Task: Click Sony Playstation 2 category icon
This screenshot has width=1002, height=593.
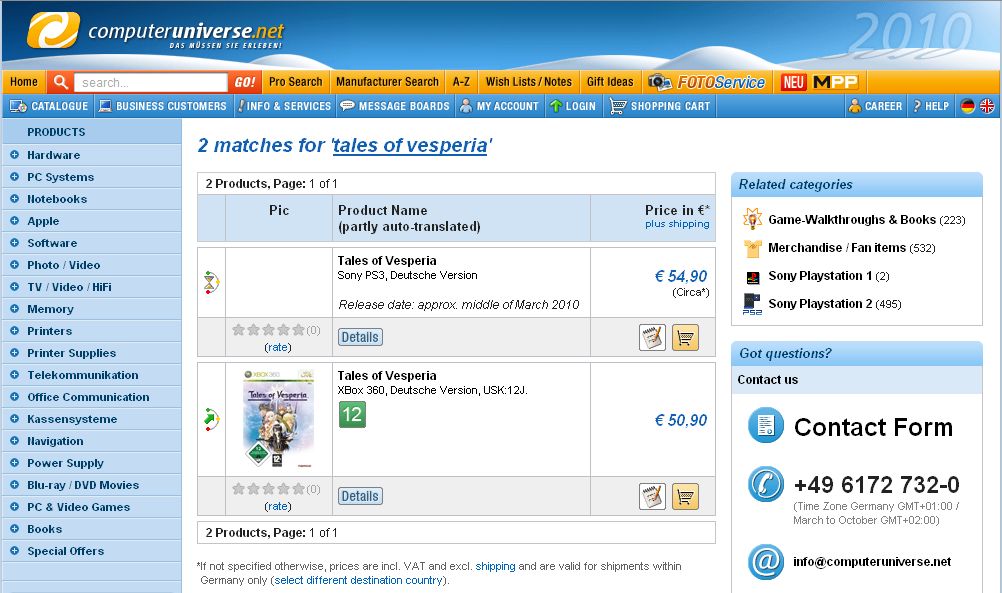Action: 752,304
